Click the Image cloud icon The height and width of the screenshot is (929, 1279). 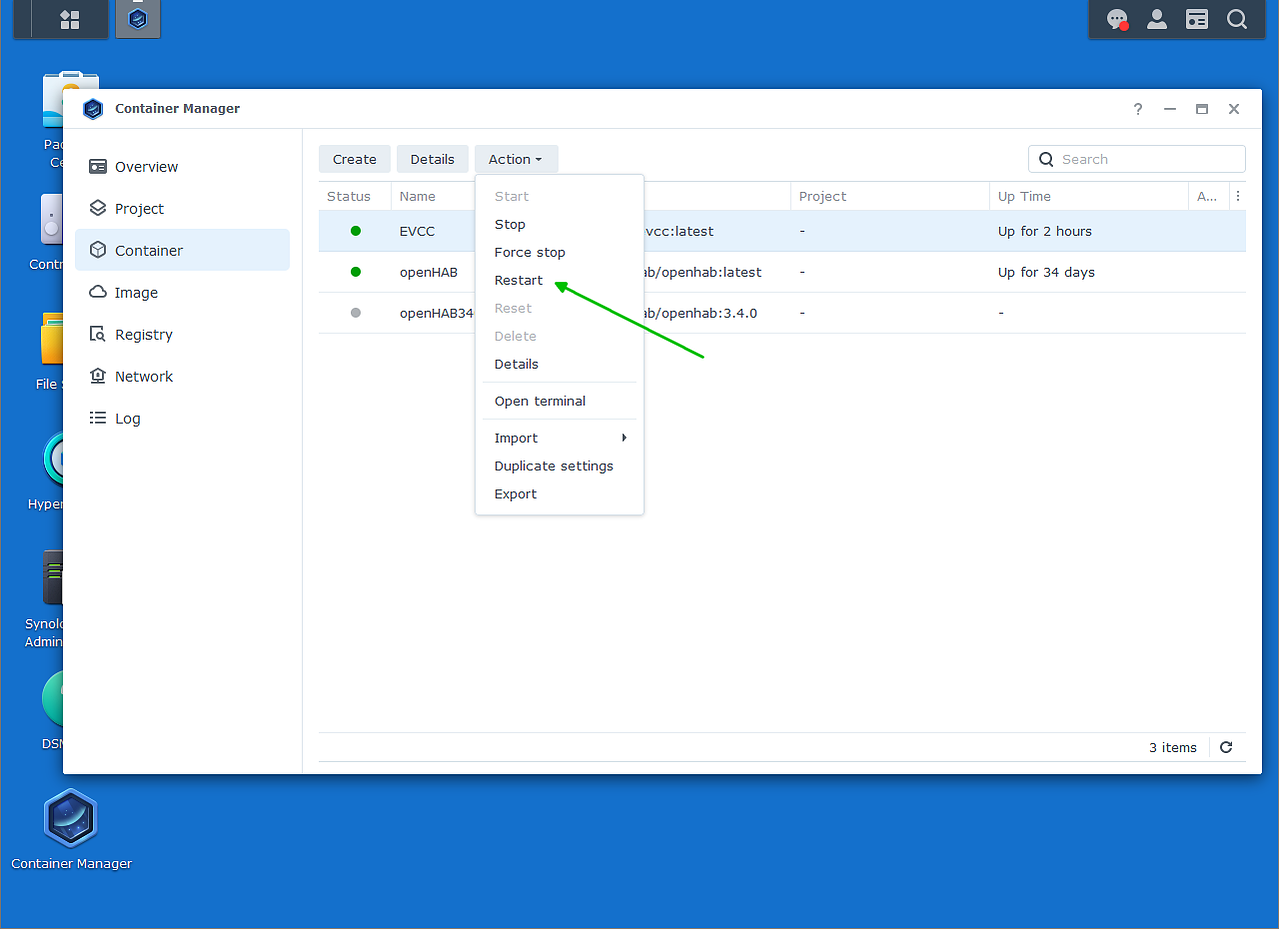coord(98,292)
